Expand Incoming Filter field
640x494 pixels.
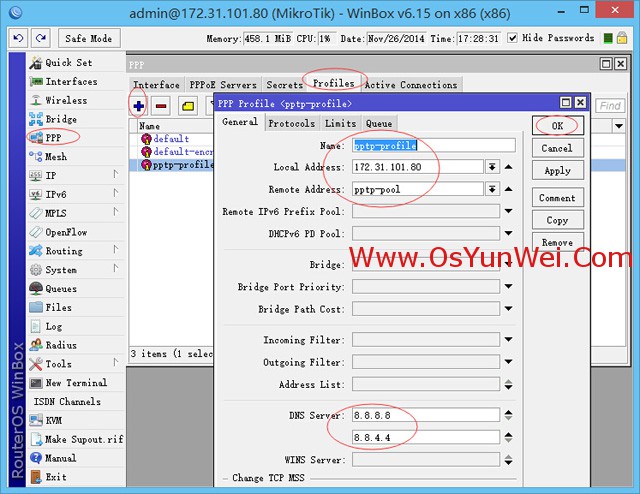tap(509, 339)
